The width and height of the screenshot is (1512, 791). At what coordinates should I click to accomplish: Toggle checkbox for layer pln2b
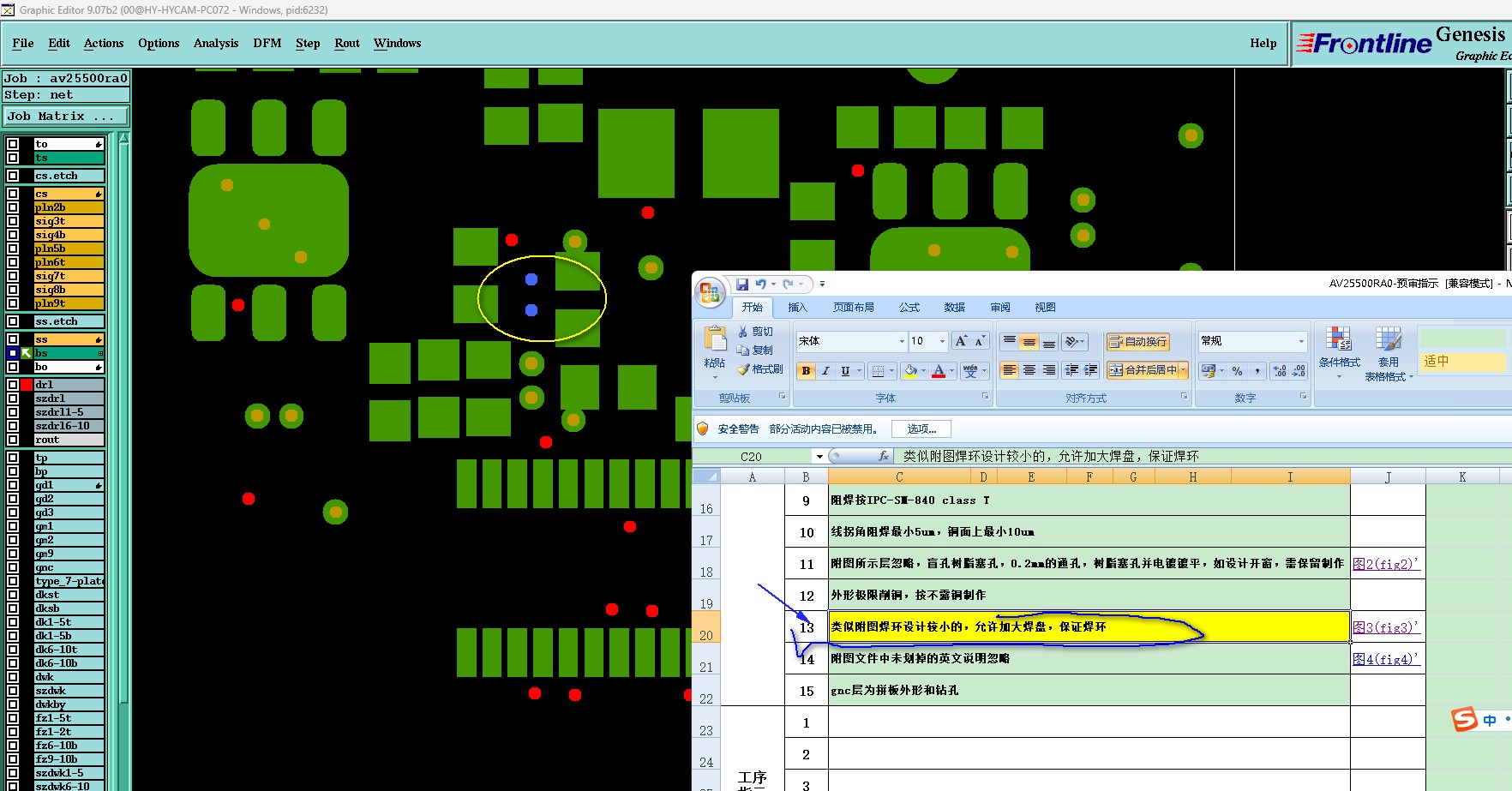point(13,207)
